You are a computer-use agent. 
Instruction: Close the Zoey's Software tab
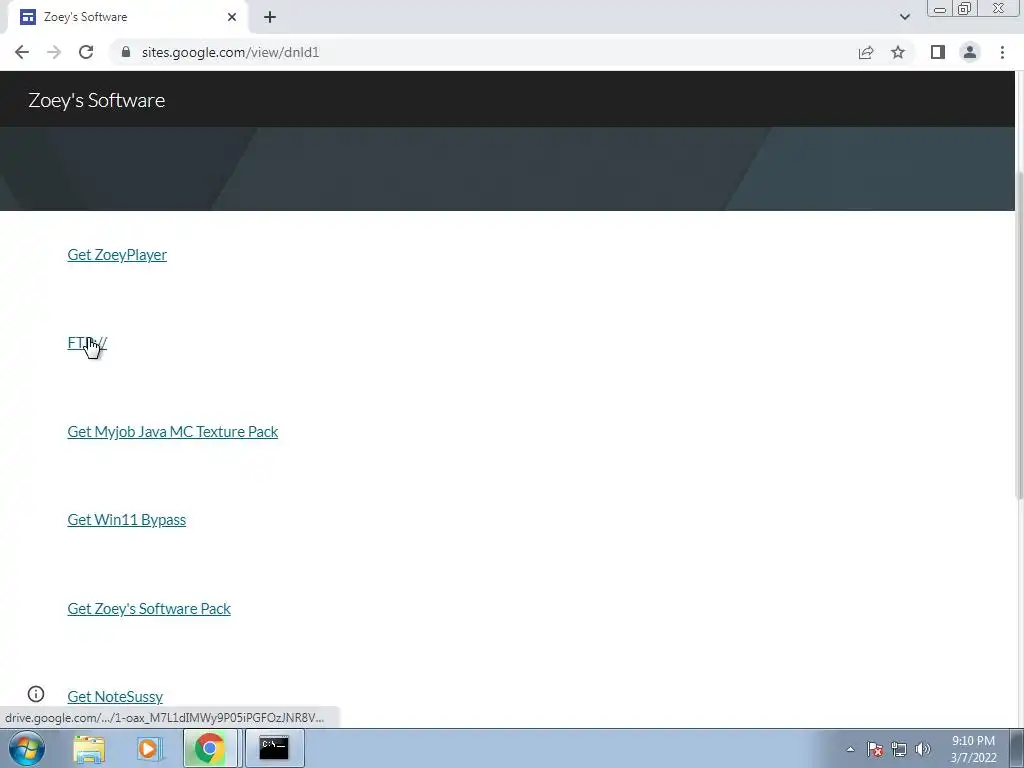[232, 17]
